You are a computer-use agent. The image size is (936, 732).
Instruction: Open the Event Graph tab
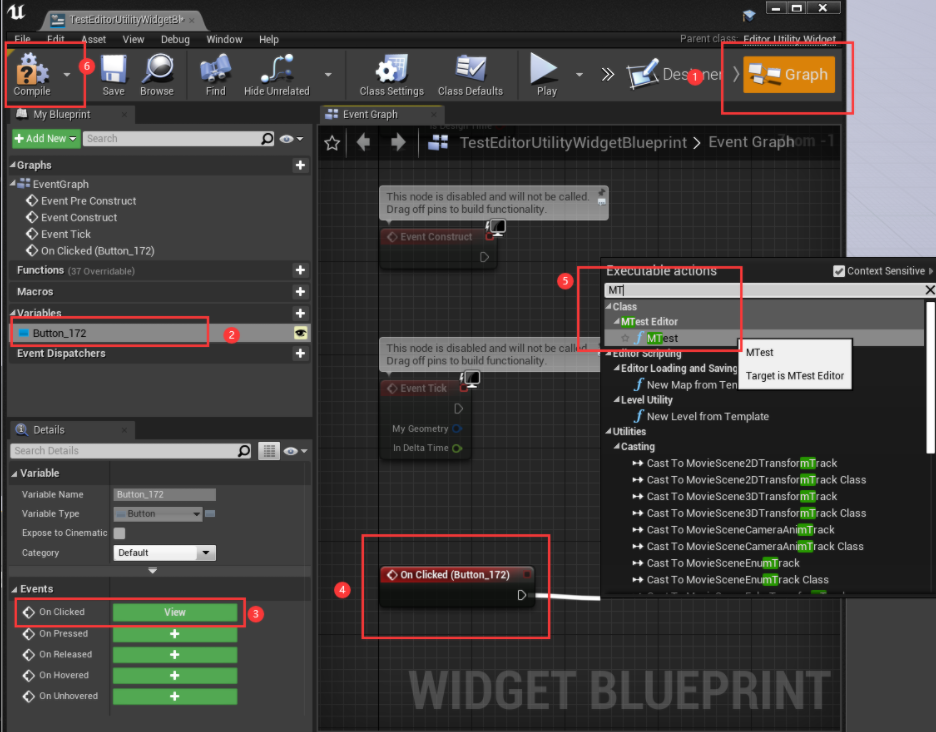click(370, 114)
